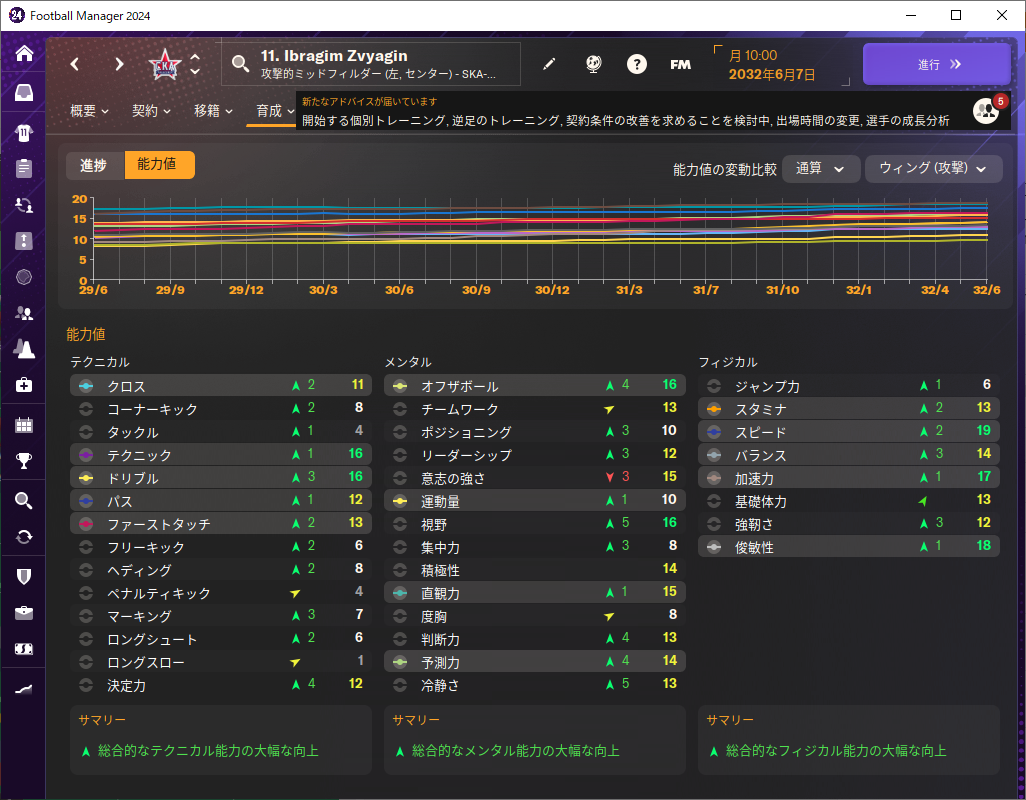Click the pencil edit icon
This screenshot has width=1026, height=800.
coord(549,64)
